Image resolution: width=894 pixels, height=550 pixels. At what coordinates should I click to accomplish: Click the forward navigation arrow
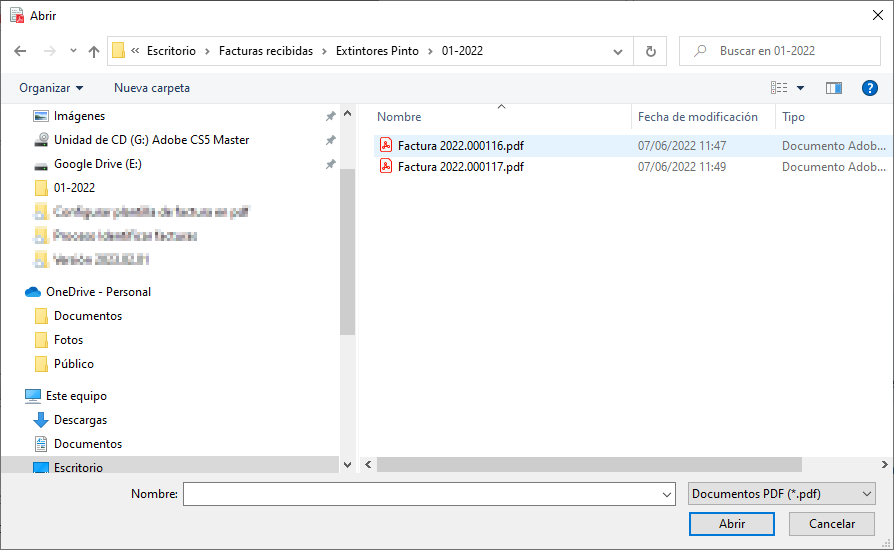pos(50,51)
